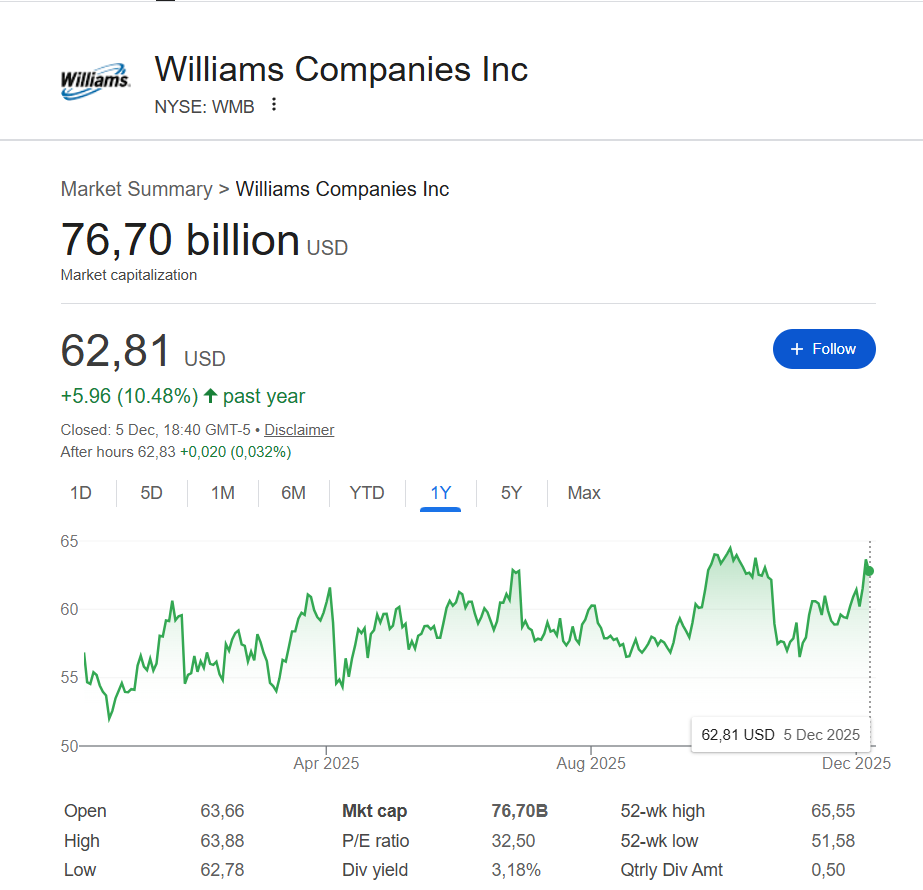923x890 pixels.
Task: Open the Disclaimer link
Action: click(299, 430)
